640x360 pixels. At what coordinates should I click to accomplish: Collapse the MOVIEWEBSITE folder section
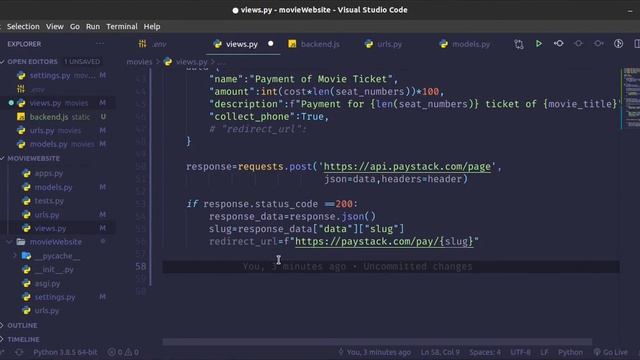(33, 158)
